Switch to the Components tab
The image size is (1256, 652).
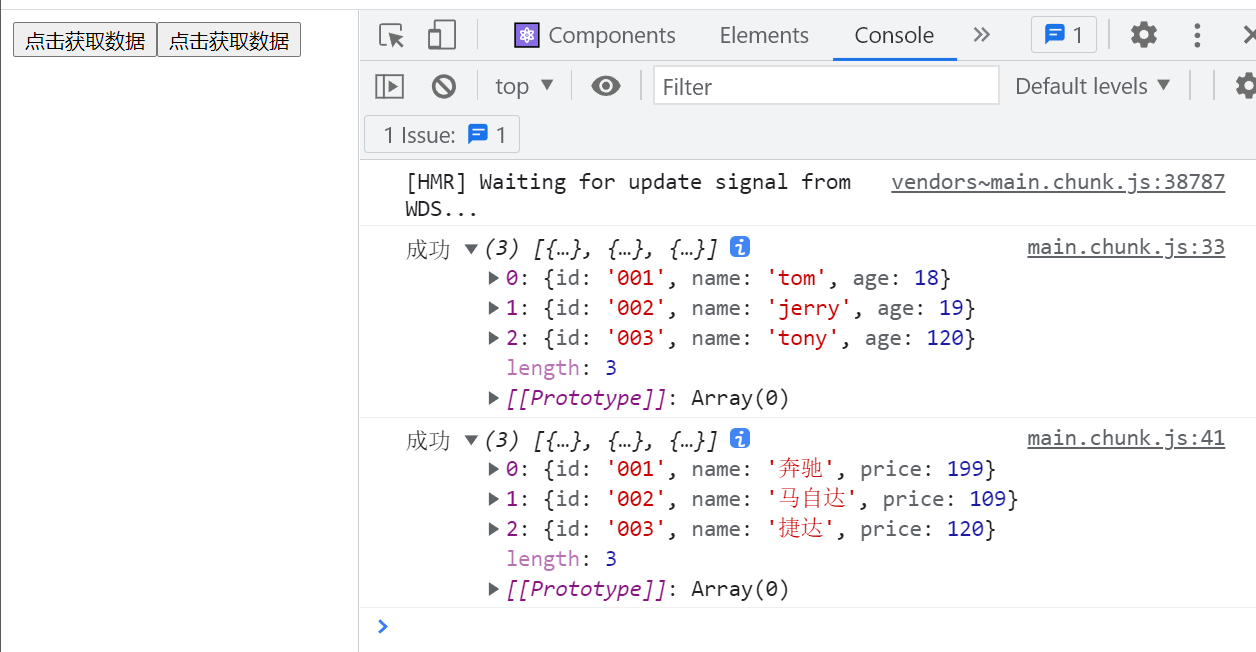[x=595, y=36]
